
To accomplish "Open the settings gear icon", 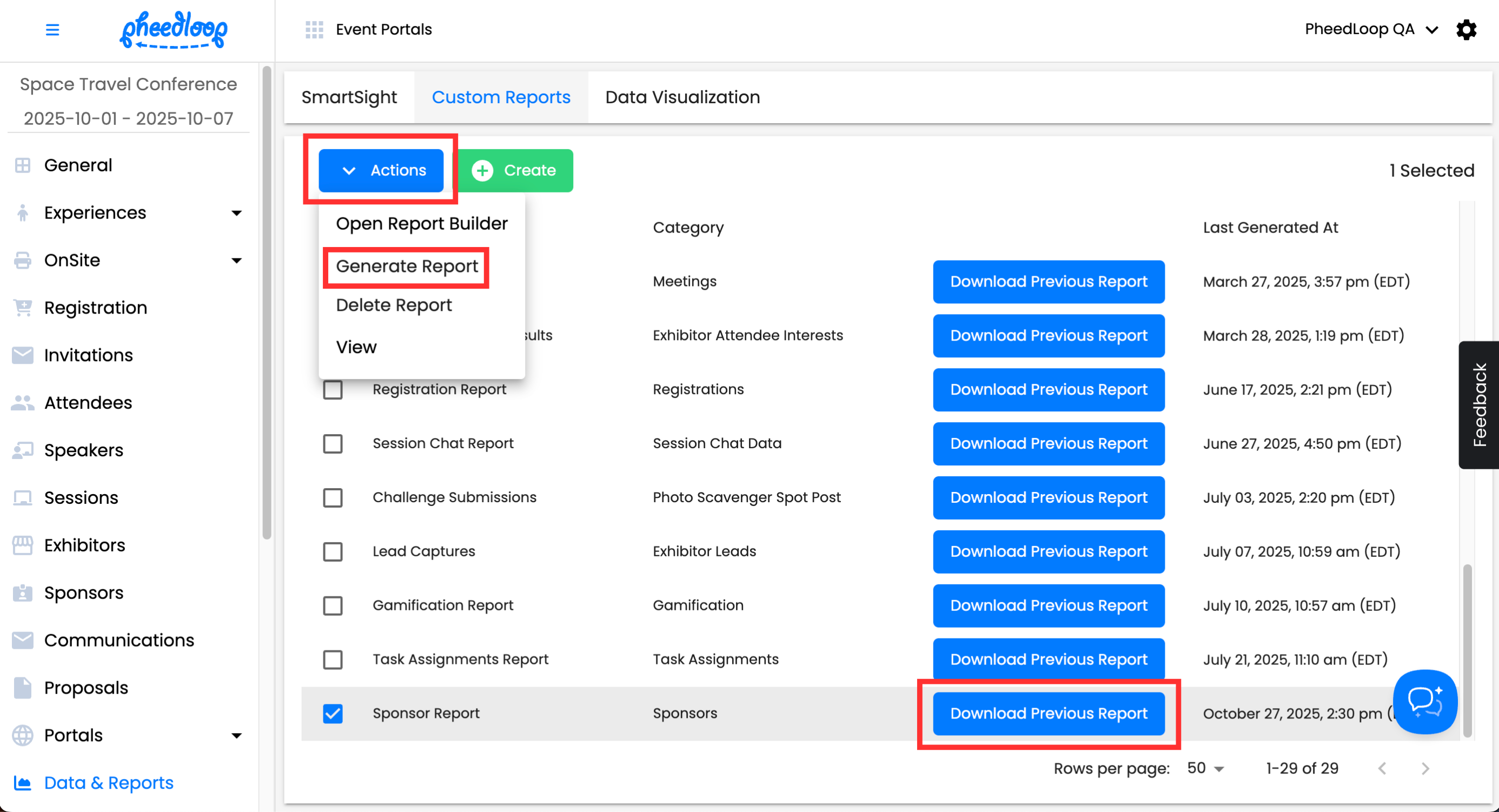I will click(x=1466, y=30).
